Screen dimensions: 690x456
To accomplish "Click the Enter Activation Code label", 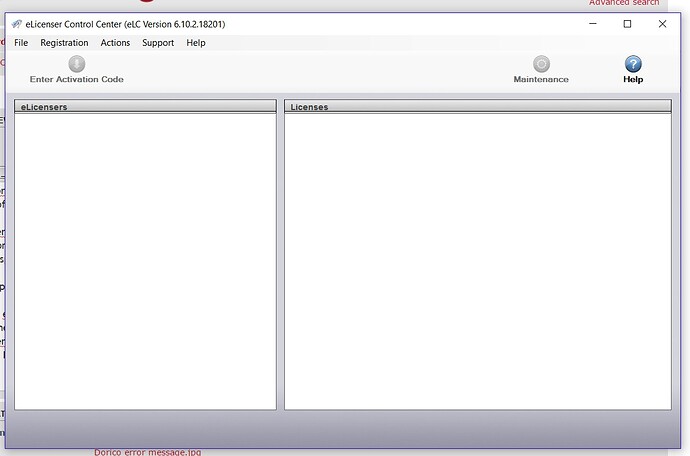I will point(77,79).
